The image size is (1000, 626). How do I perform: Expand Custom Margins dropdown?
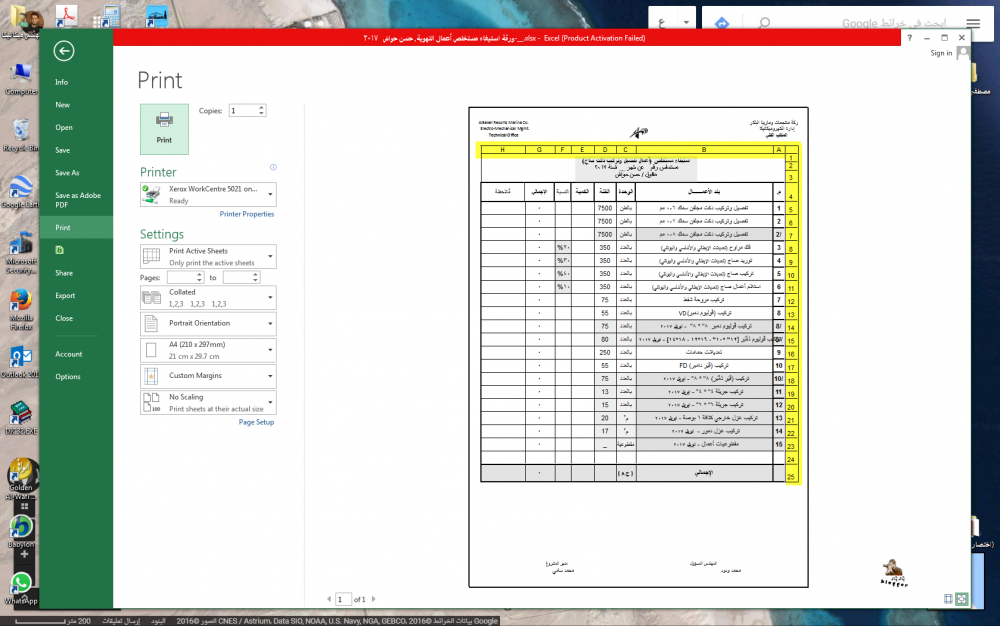(270, 376)
